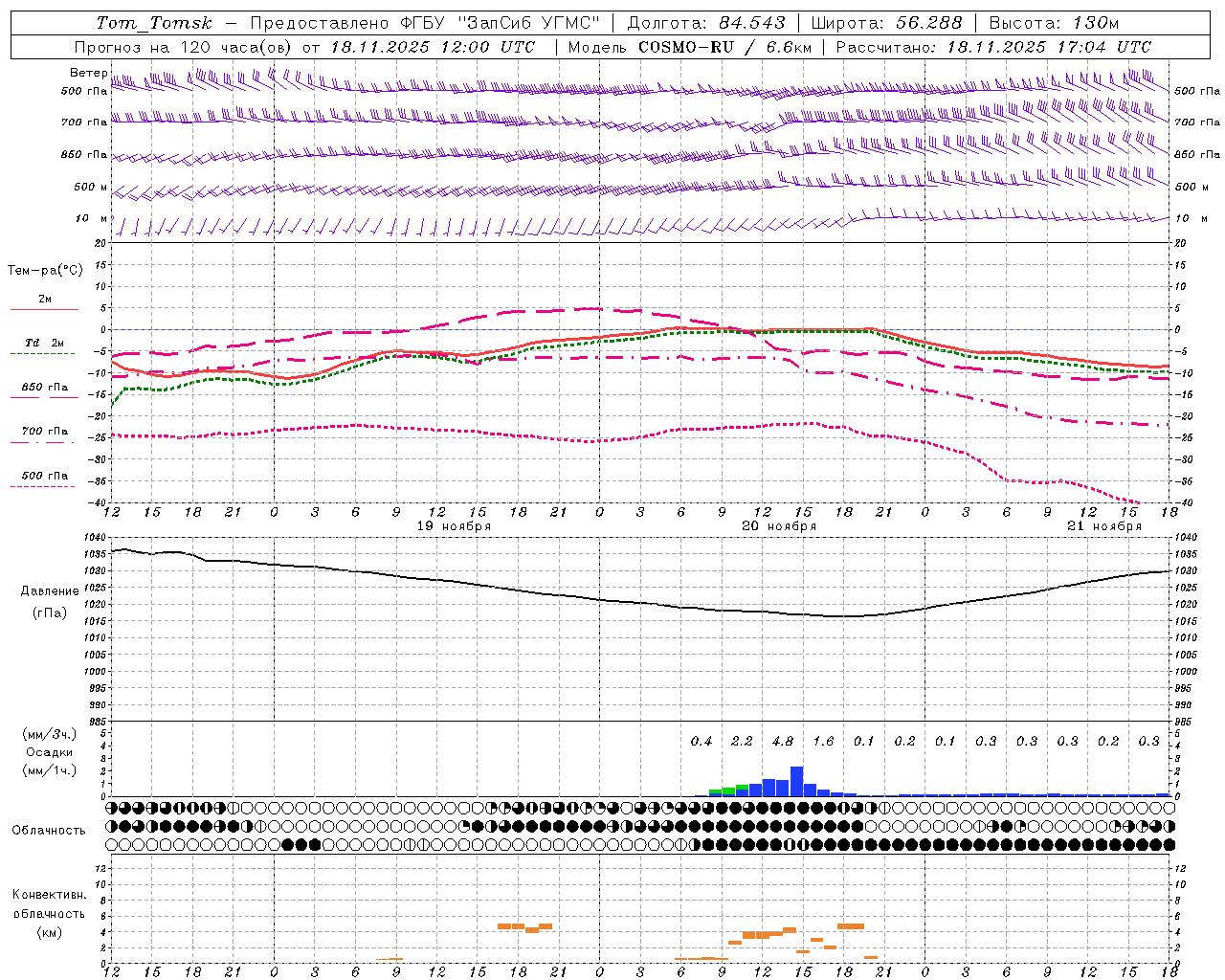
Task: Click the 1.6 precipitation total value
Action: (x=823, y=741)
